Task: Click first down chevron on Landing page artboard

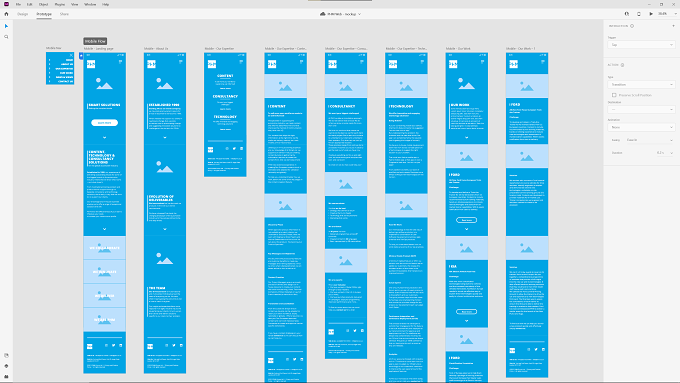Action: 105,137
